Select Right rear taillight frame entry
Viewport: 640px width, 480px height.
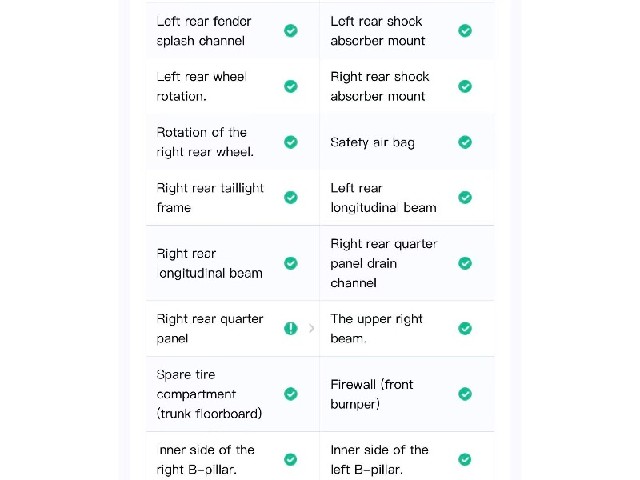(233, 198)
